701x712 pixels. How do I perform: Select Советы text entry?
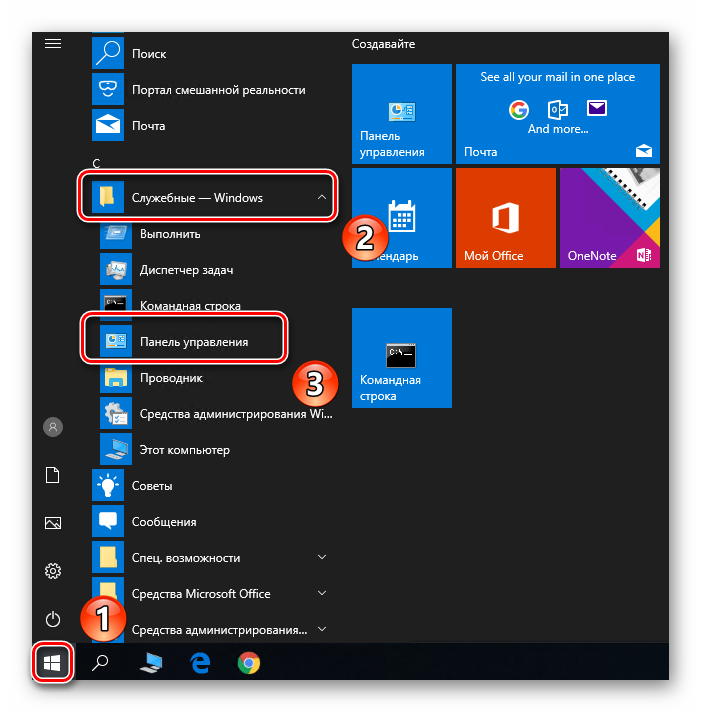[x=152, y=486]
